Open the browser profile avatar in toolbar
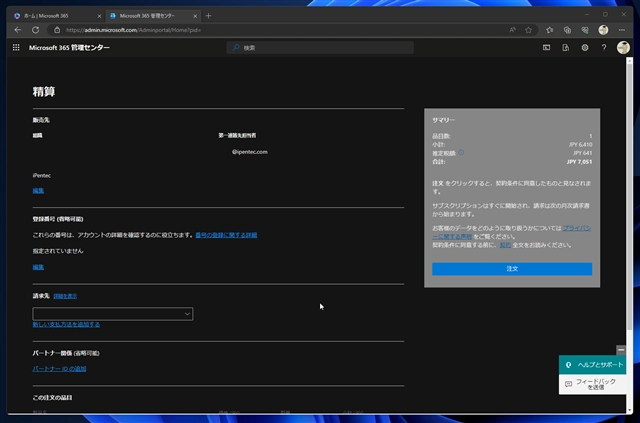This screenshot has height=423, width=640. click(603, 30)
